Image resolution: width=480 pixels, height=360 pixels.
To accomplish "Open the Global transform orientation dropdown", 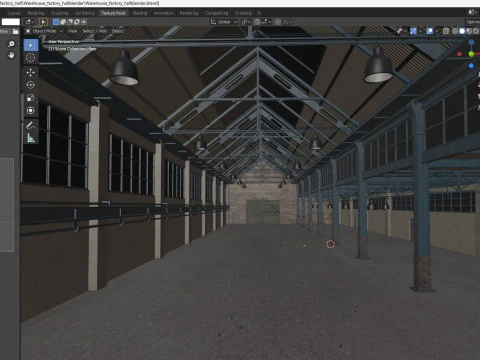I will [224, 22].
